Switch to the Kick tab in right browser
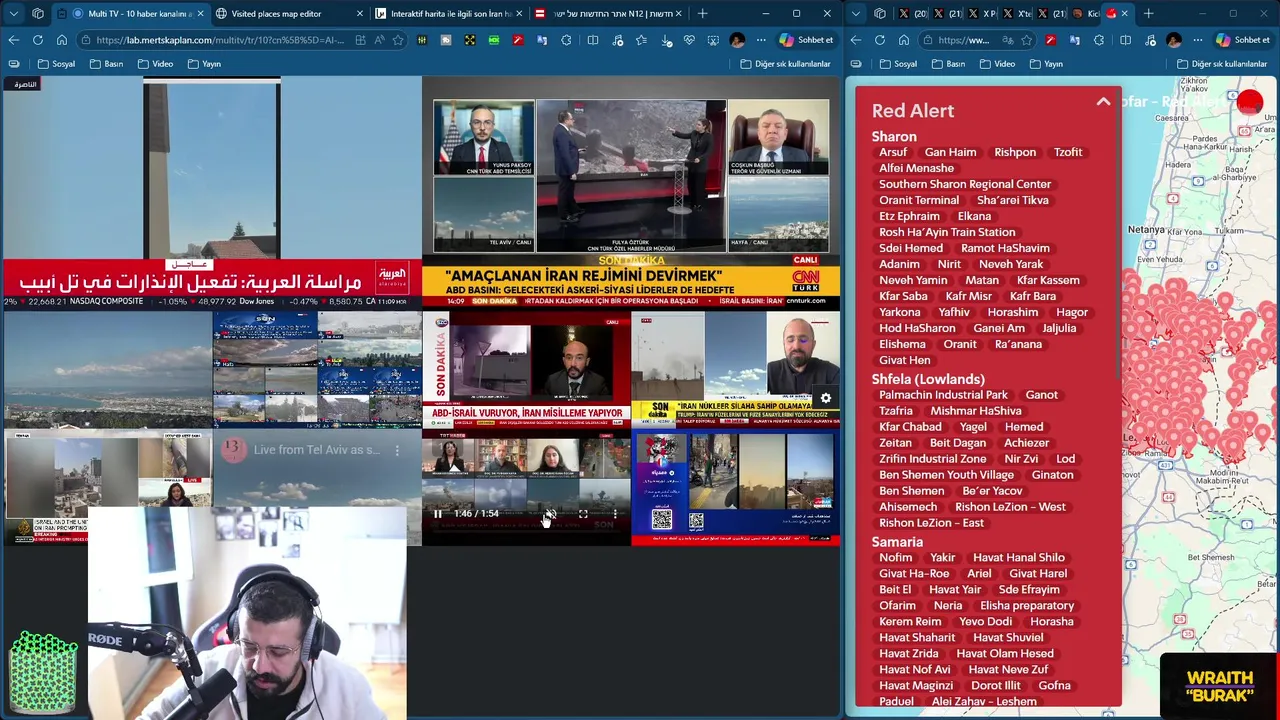Image resolution: width=1280 pixels, height=720 pixels. point(1084,14)
